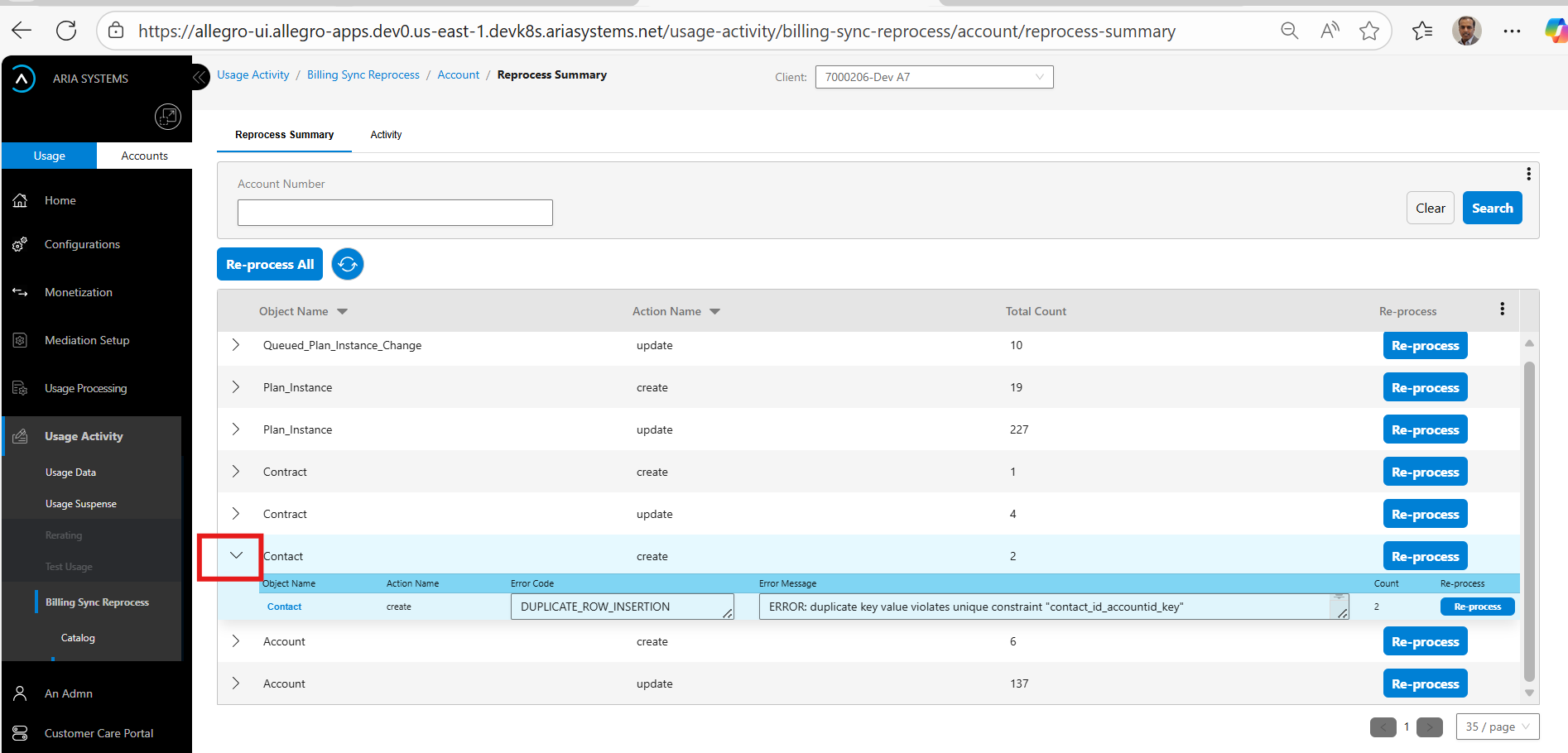Click the Account Number input field
Viewport: 1568px width, 753px height.
click(395, 213)
